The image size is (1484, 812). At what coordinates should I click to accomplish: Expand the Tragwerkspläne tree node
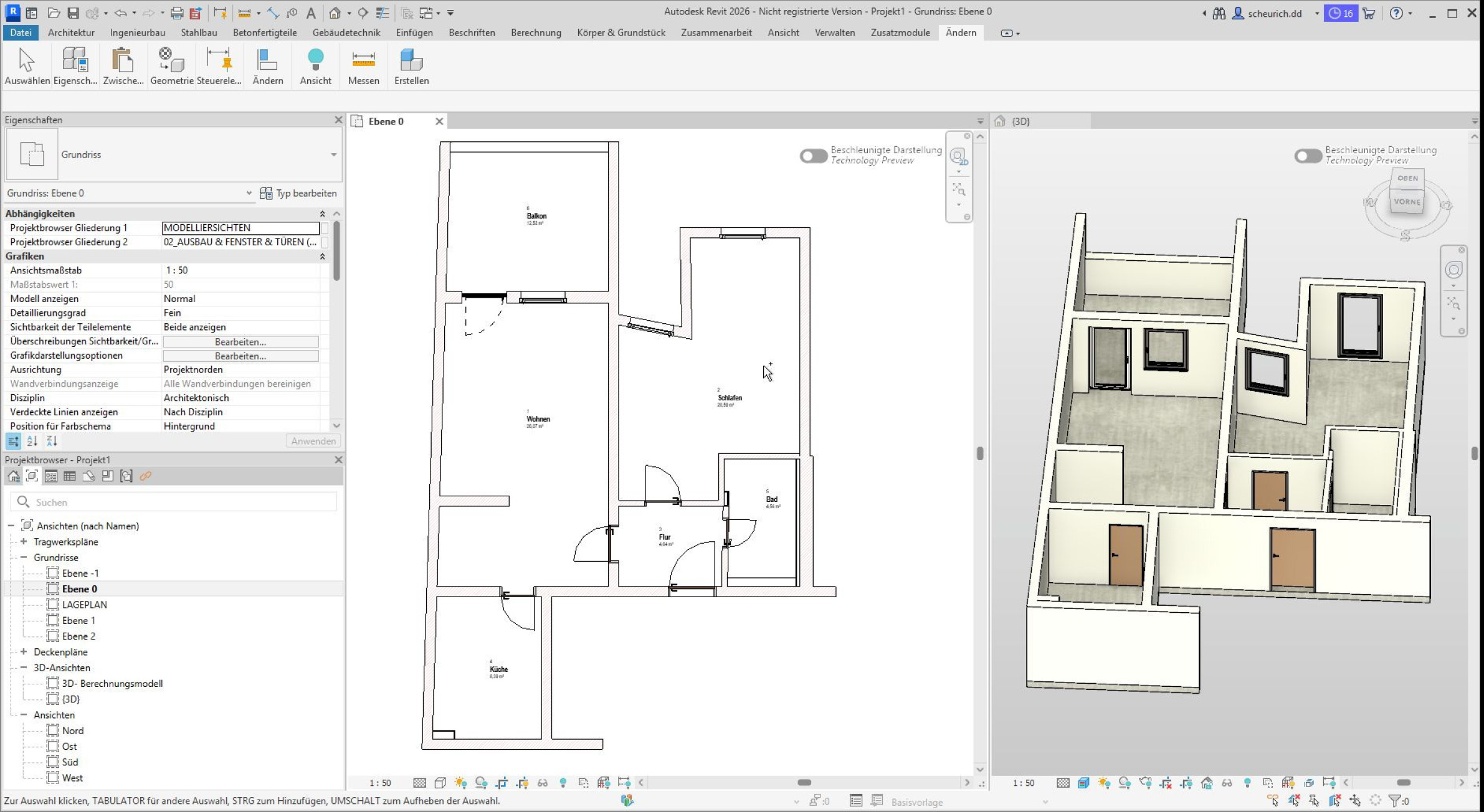tap(22, 541)
